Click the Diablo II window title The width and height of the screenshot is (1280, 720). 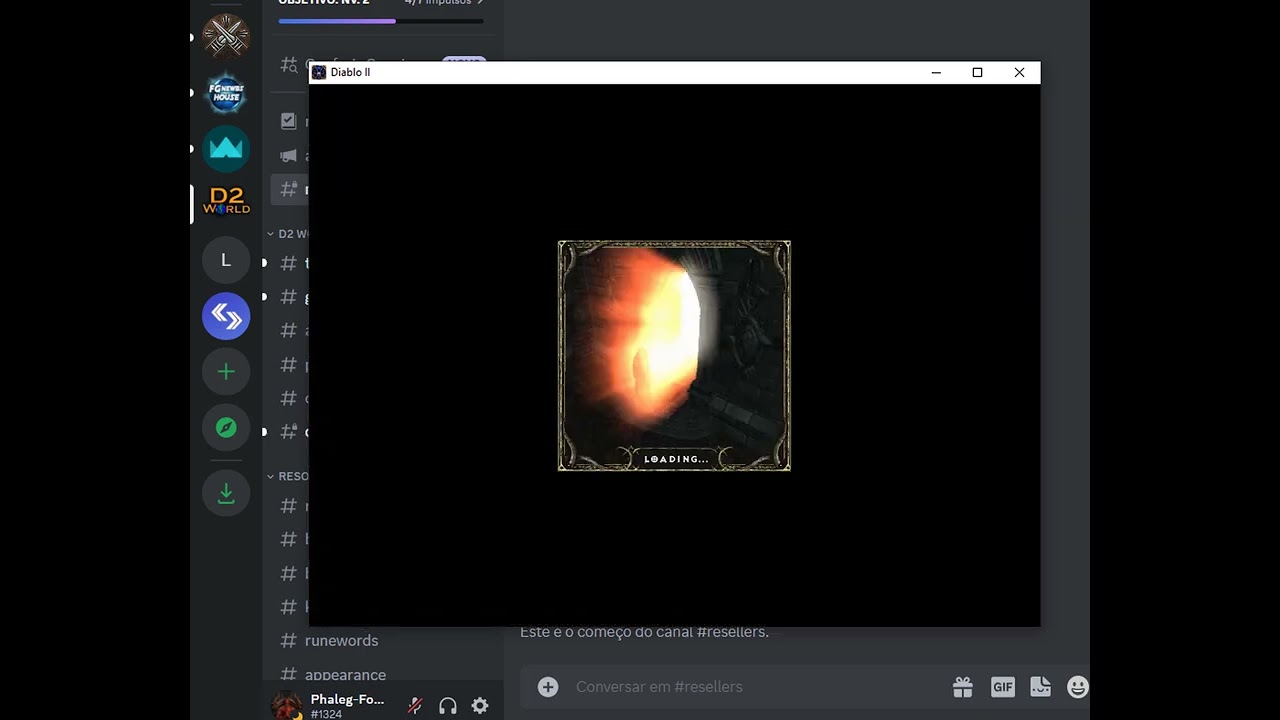point(350,72)
